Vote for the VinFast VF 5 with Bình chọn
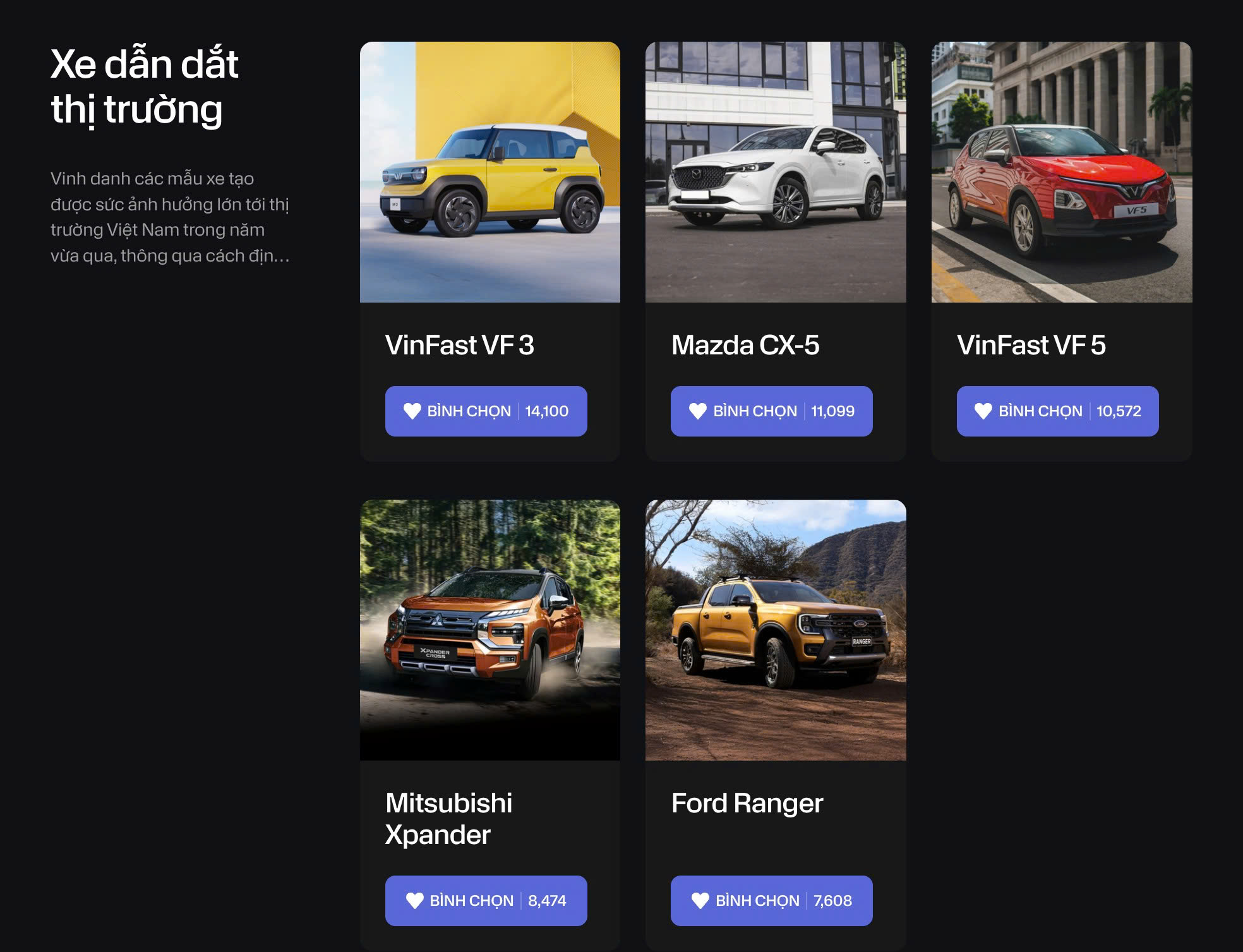Viewport: 1243px width, 952px height. pos(1058,411)
